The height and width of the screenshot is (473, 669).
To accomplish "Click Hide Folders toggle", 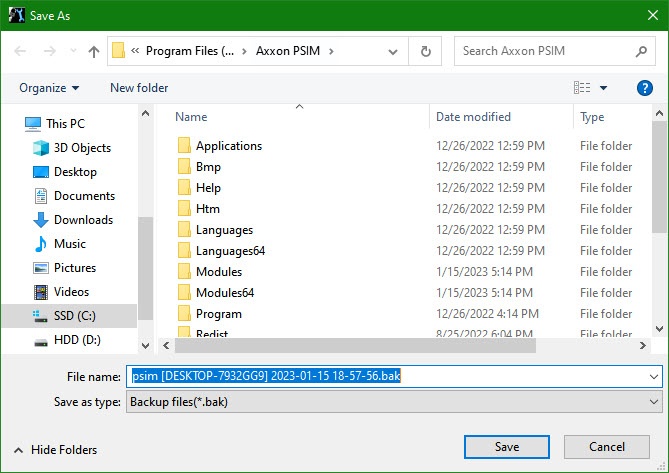I will pos(56,450).
